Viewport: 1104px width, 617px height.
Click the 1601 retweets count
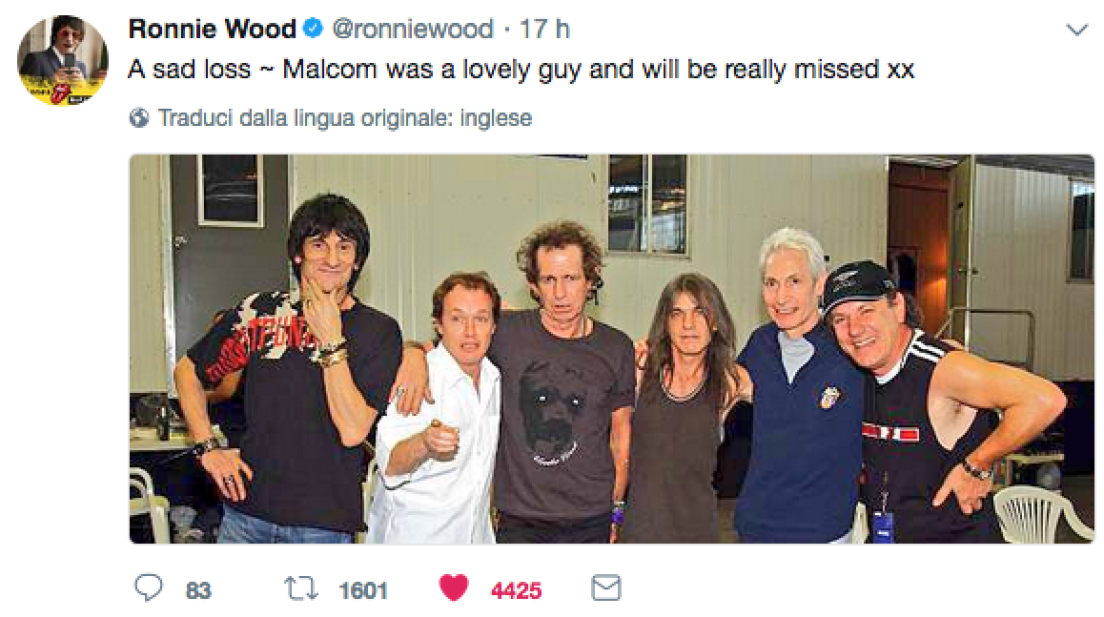tap(363, 590)
